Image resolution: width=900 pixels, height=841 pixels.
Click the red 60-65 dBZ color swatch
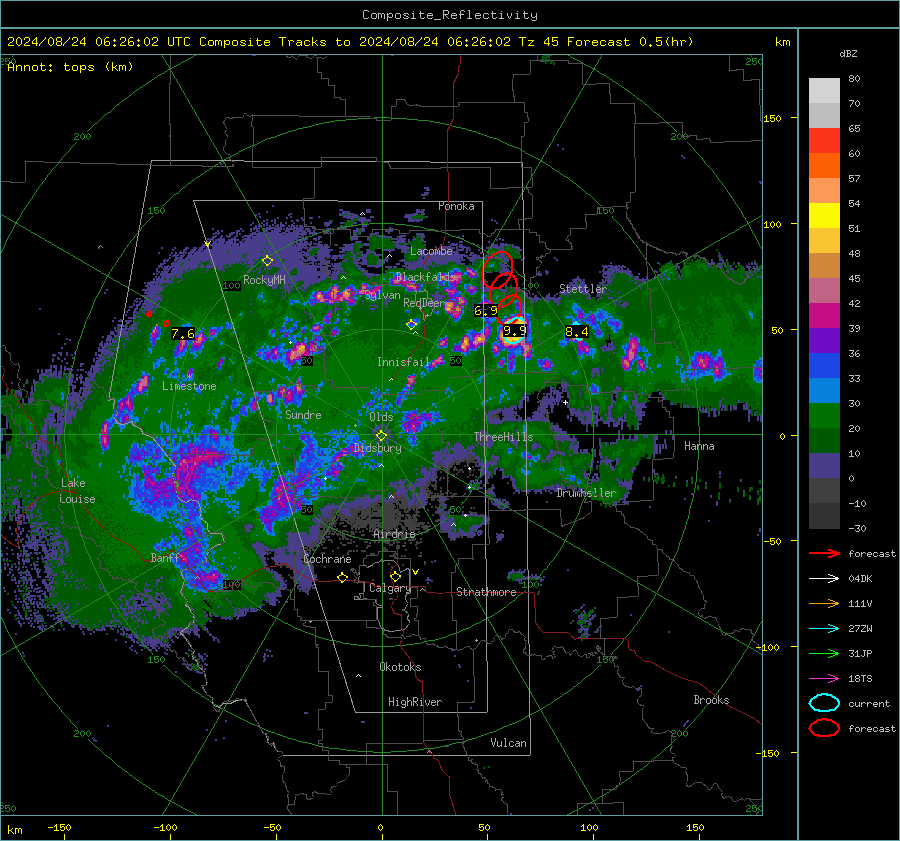(824, 140)
